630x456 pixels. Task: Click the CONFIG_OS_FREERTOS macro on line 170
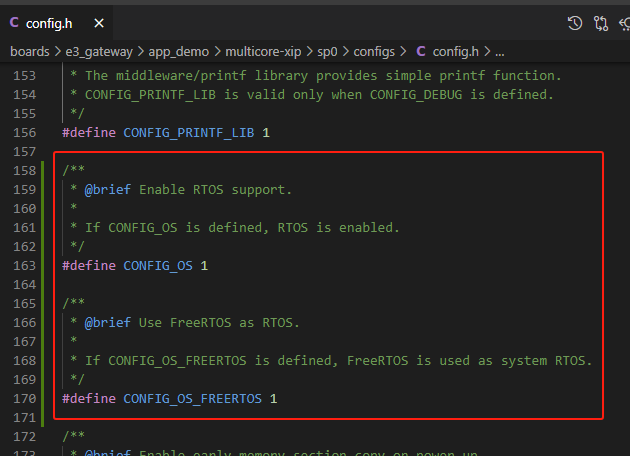pos(192,398)
